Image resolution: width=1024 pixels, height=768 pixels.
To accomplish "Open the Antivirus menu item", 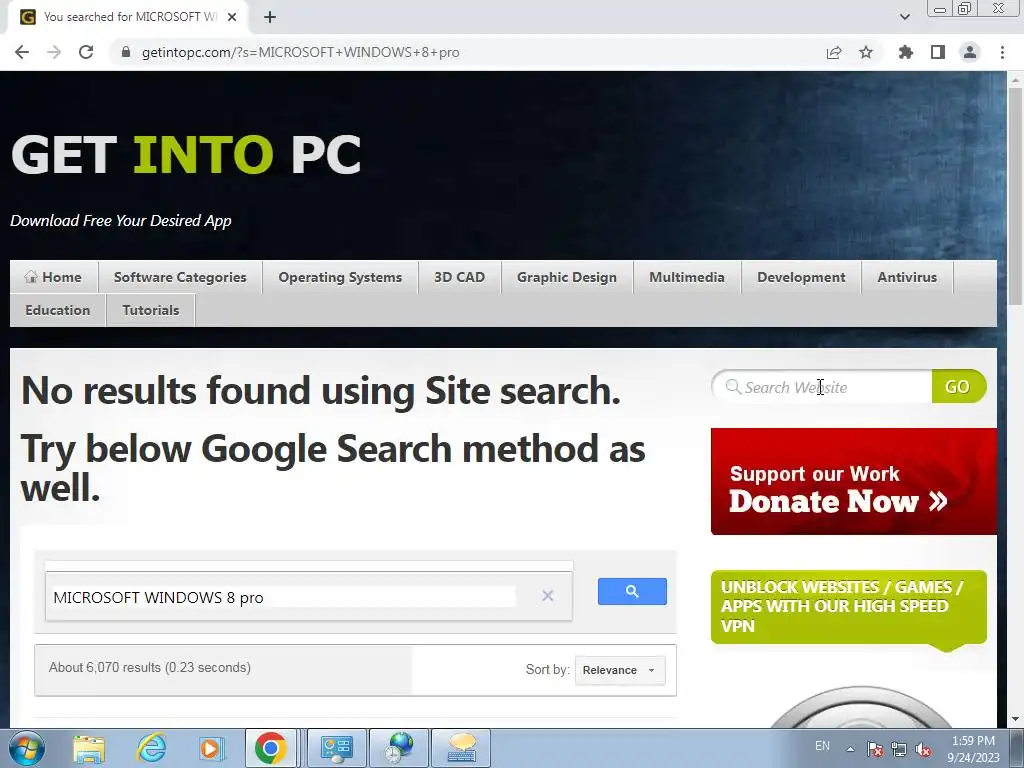I will pos(907,277).
